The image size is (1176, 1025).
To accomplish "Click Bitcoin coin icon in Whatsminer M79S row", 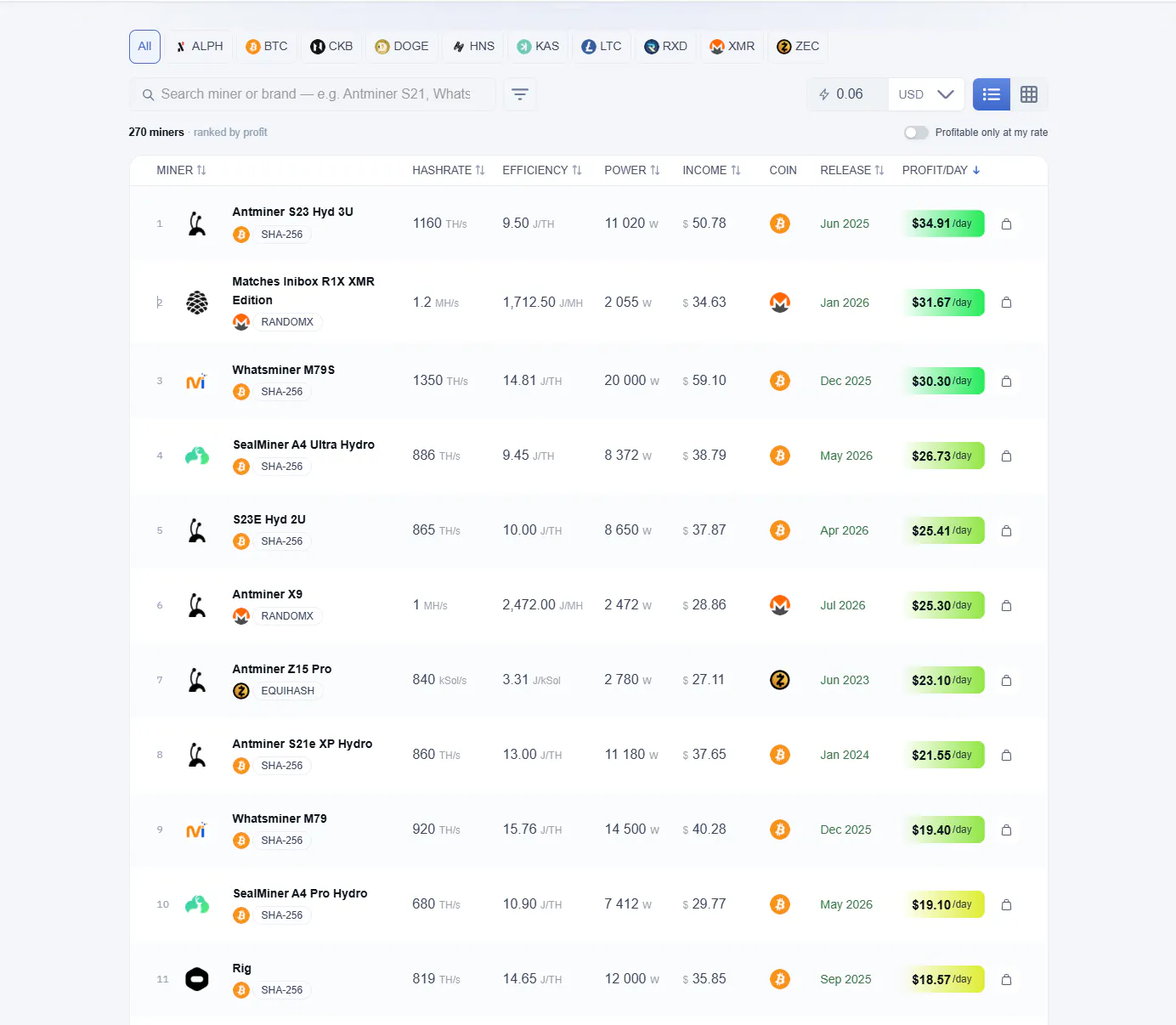I will (780, 381).
